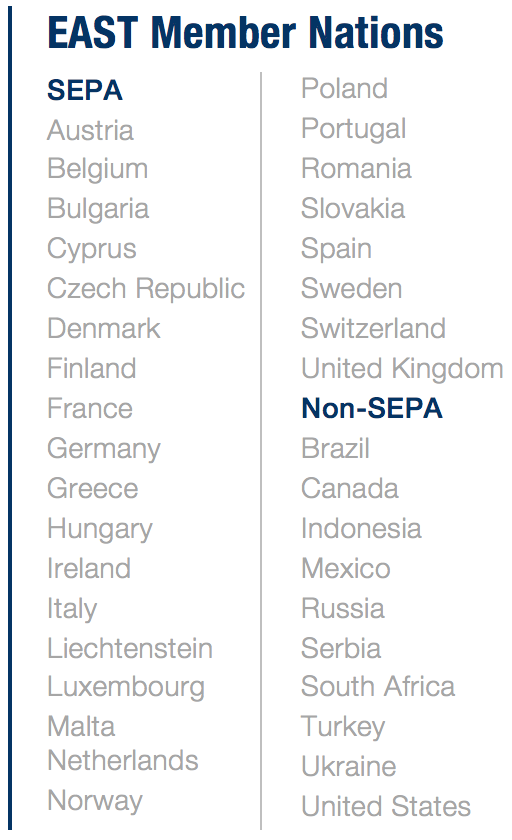The width and height of the screenshot is (512, 840).
Task: Click the EAST Member Nations heading
Action: [x=245, y=33]
